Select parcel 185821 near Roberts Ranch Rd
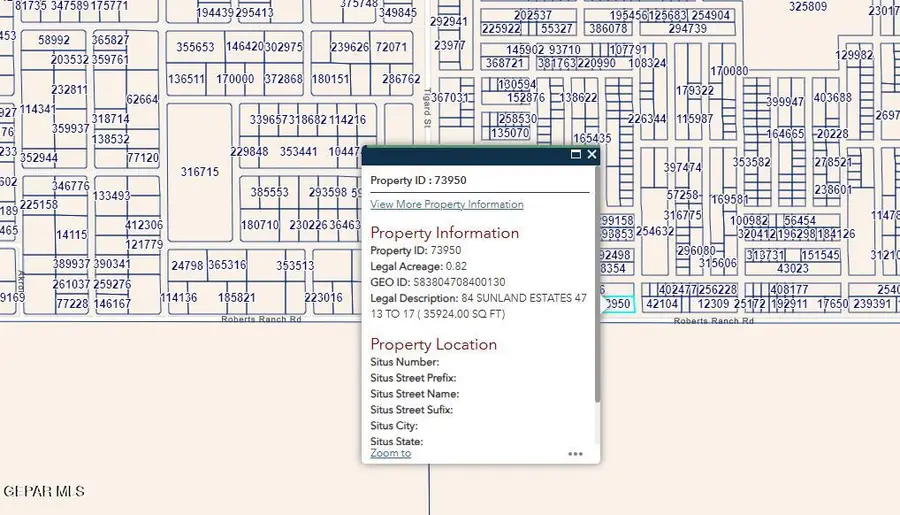The height and width of the screenshot is (515, 900). point(236,298)
